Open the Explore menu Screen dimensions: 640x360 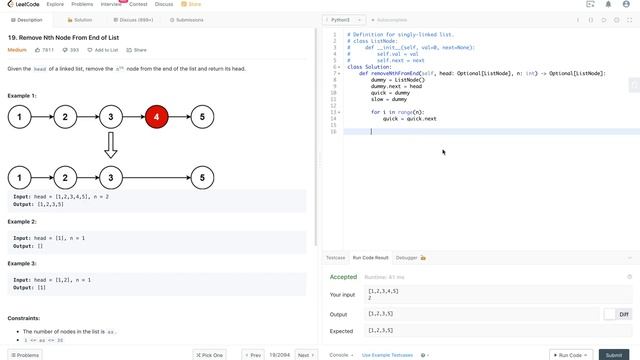coord(55,4)
